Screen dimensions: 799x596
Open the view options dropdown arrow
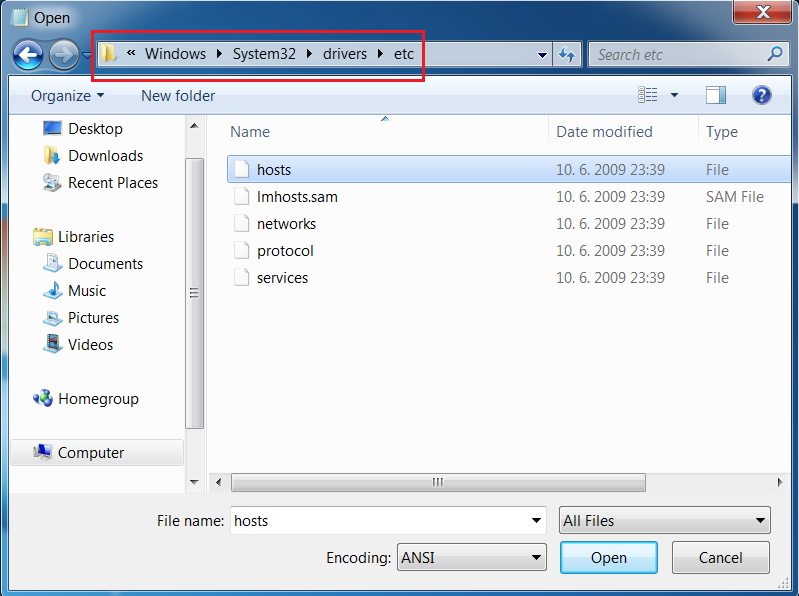(674, 95)
